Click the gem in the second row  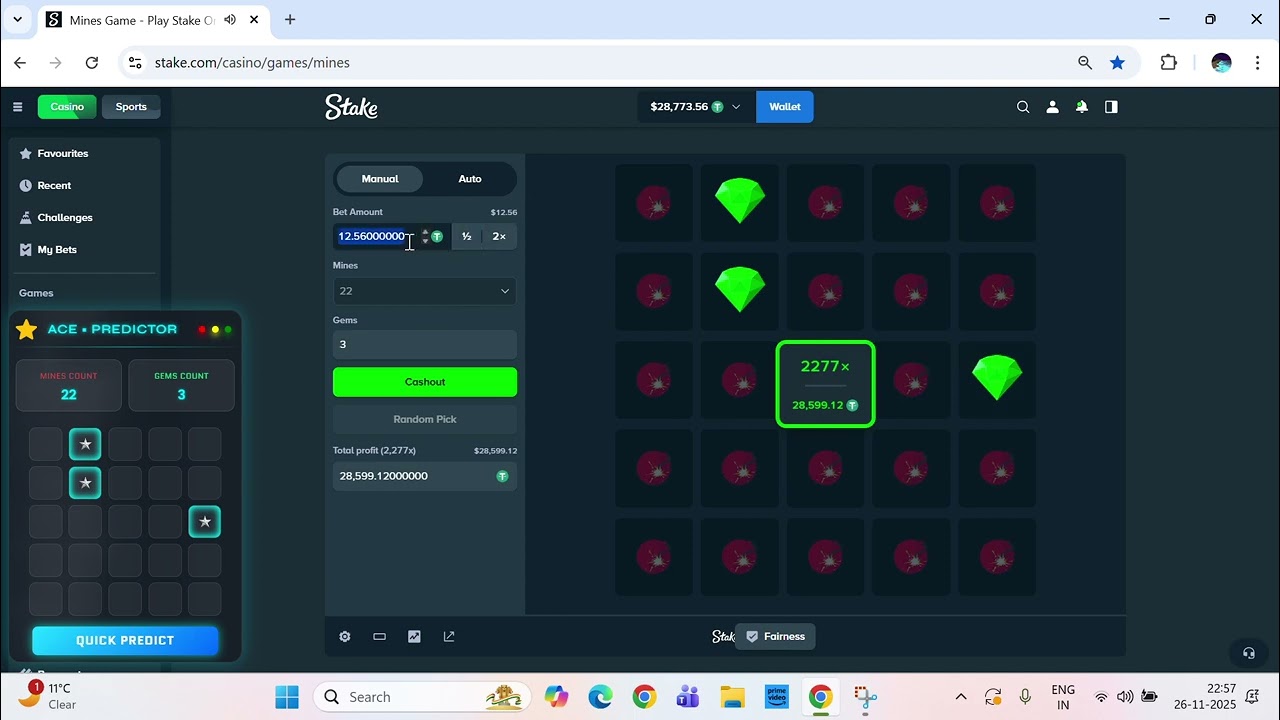tap(740, 290)
